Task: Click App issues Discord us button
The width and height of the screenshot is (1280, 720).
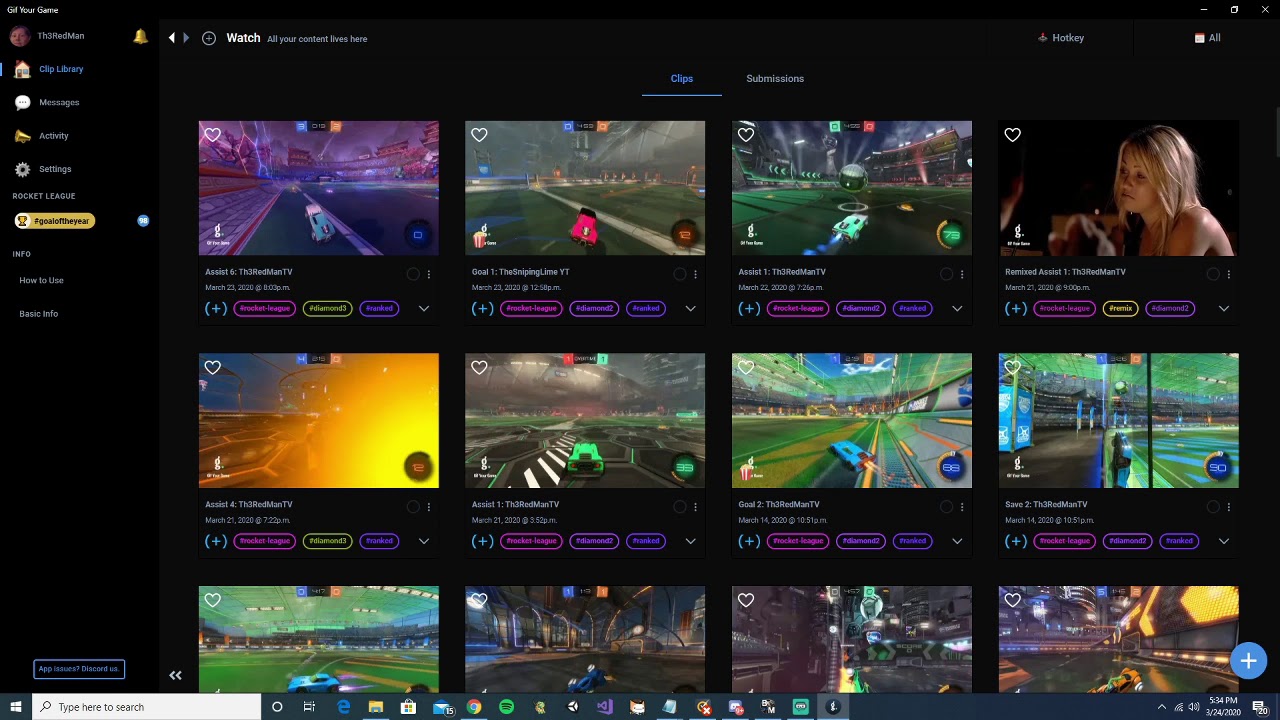Action: 79,669
